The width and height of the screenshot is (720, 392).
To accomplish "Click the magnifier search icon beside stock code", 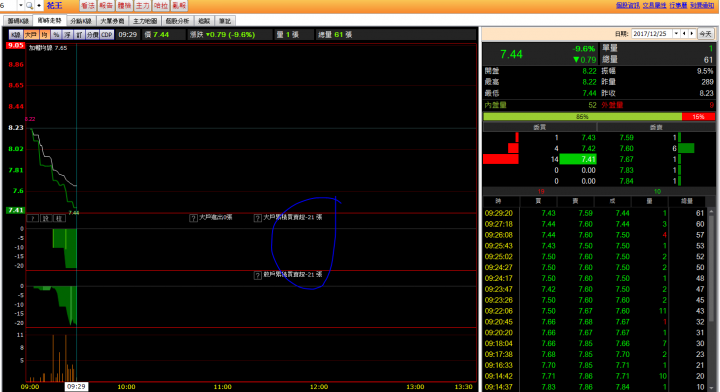I will pyautogui.click(x=29, y=6).
